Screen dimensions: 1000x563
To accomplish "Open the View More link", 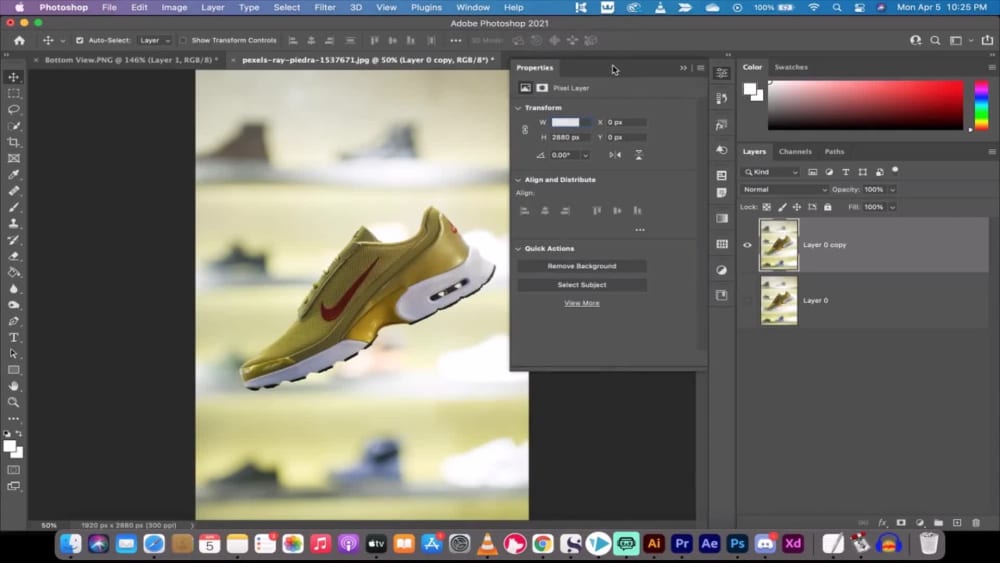I will click(582, 303).
